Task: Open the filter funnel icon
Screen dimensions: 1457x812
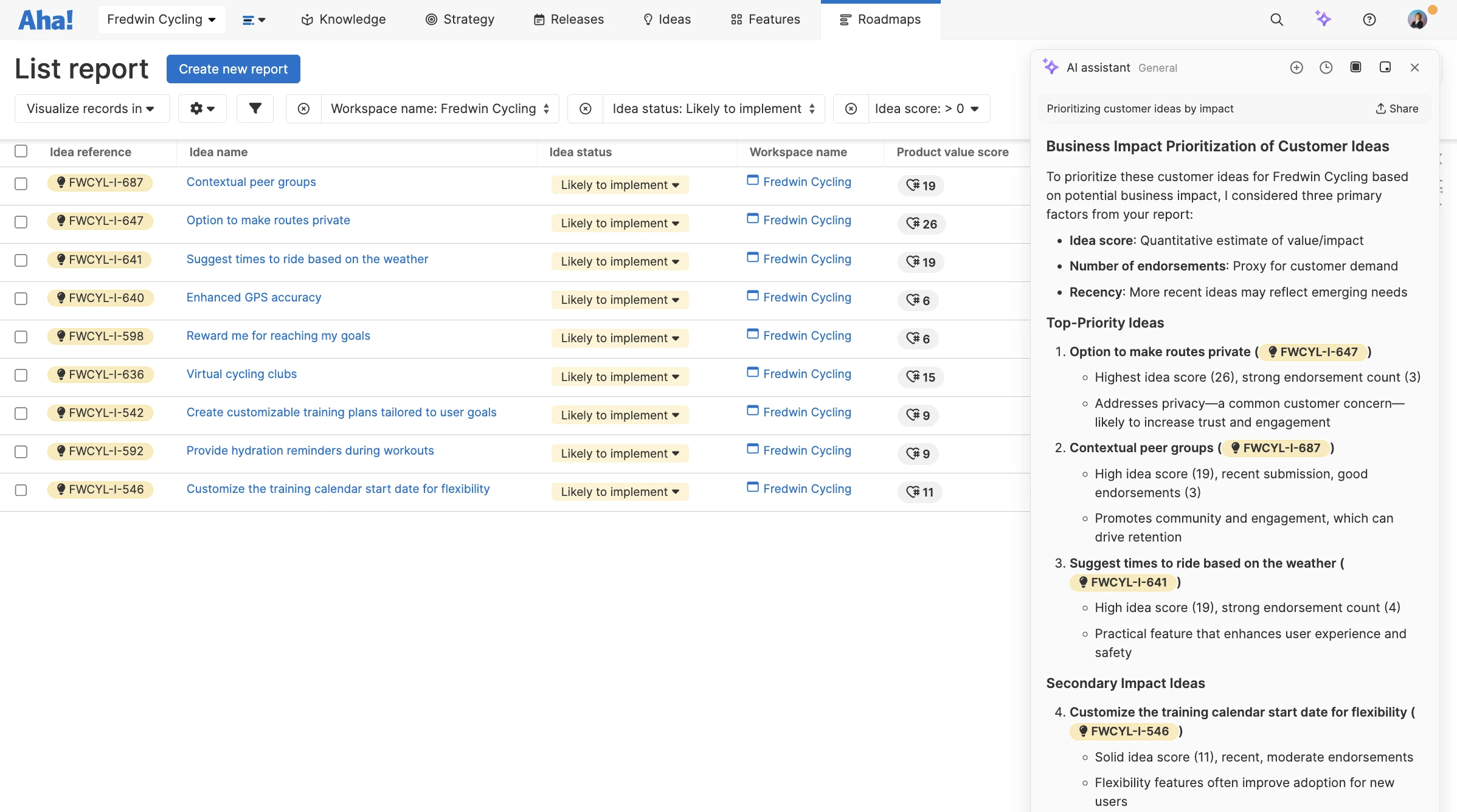Action: (255, 108)
